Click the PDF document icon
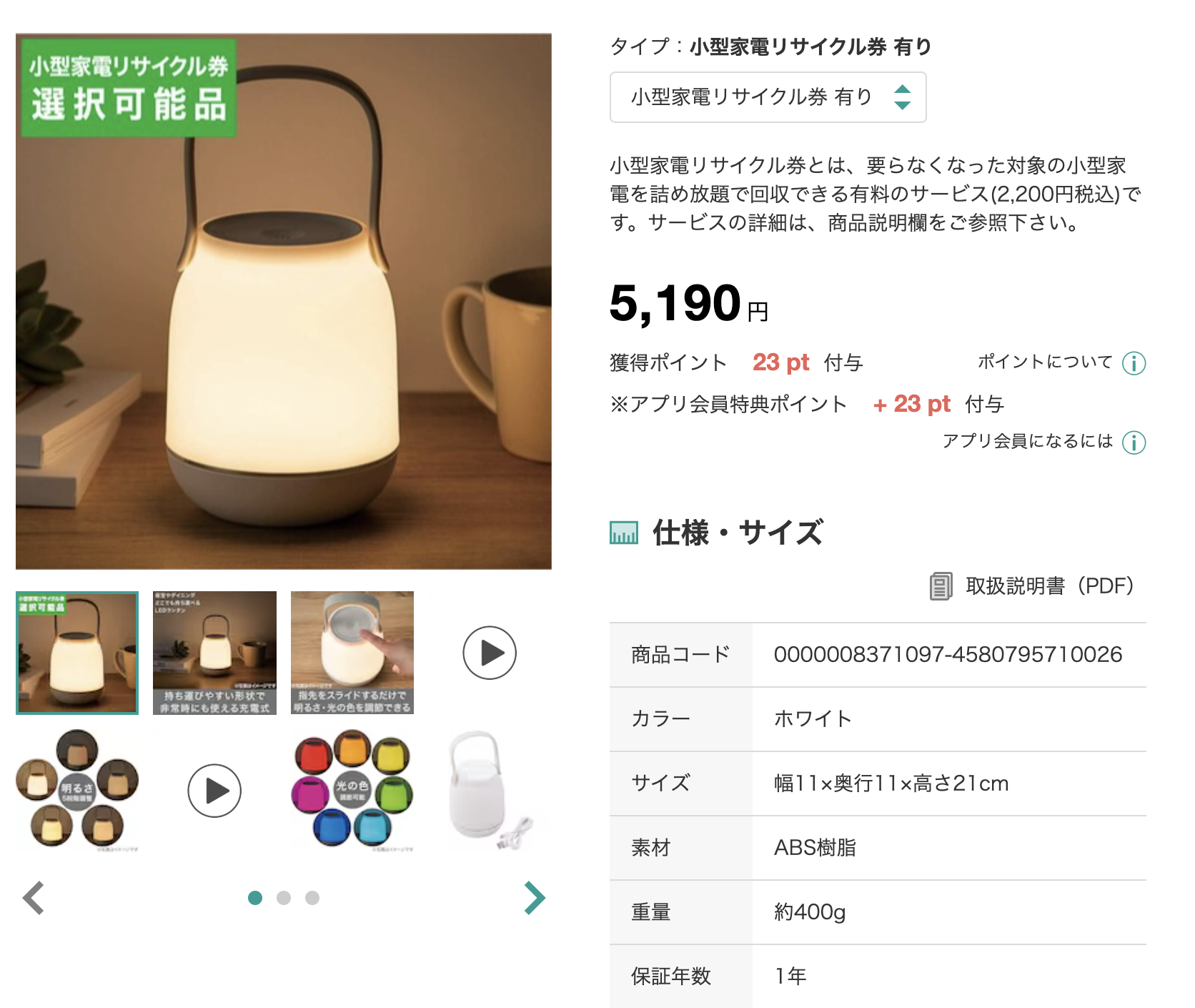The image size is (1195, 1008). pos(941,586)
